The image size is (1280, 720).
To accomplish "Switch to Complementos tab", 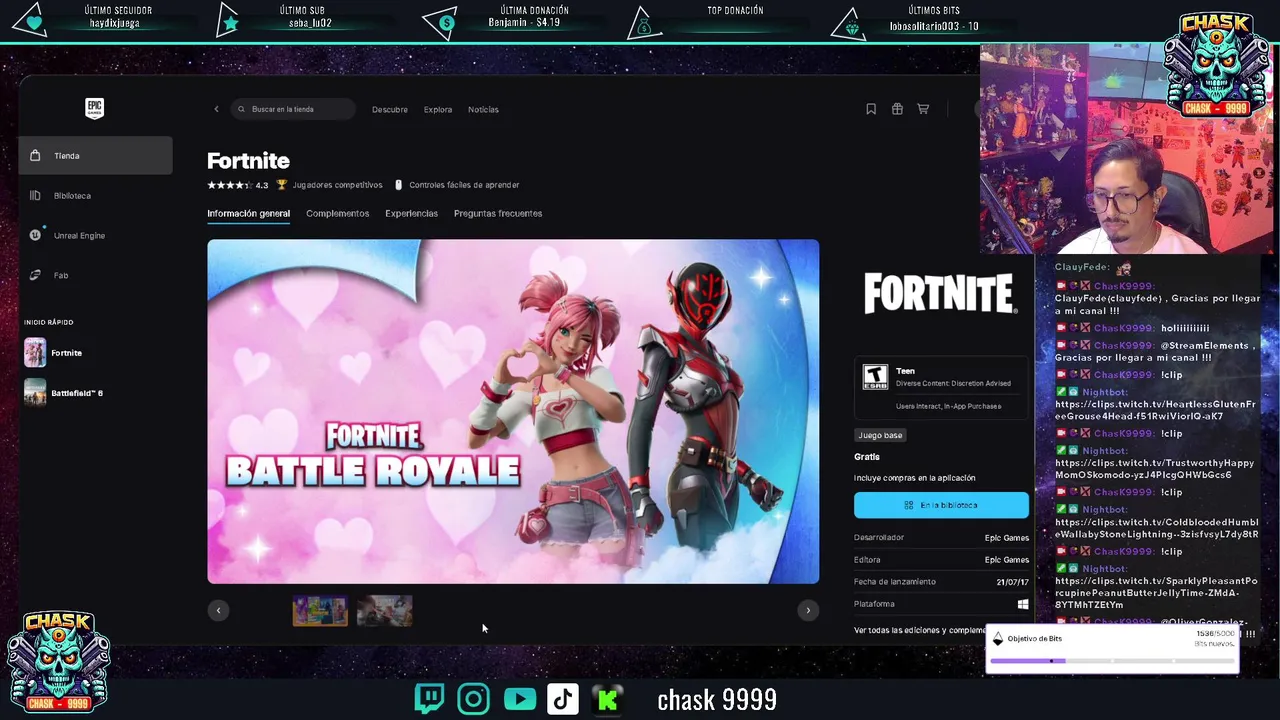I will (337, 213).
